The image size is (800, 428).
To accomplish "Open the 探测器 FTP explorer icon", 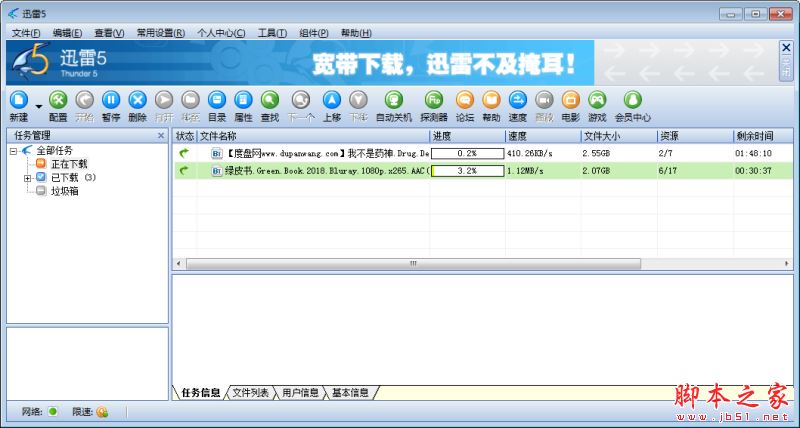I will pos(434,100).
